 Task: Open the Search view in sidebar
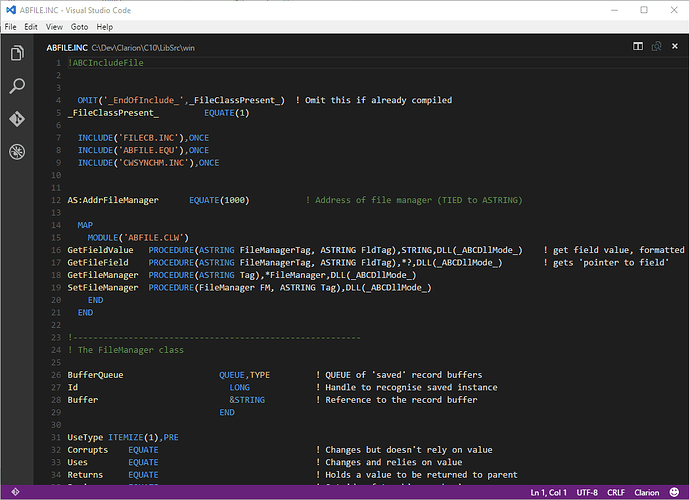(x=17, y=86)
